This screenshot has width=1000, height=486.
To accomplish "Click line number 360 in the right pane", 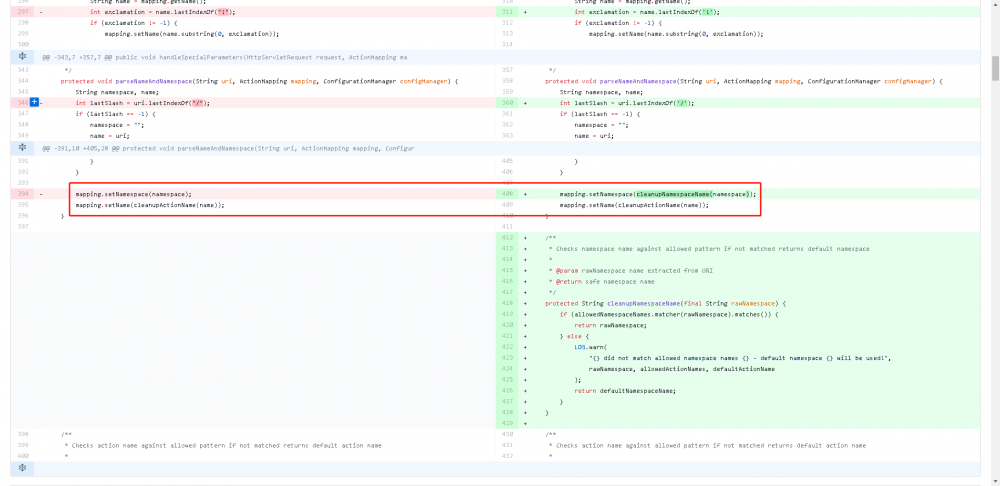I will pos(508,103).
